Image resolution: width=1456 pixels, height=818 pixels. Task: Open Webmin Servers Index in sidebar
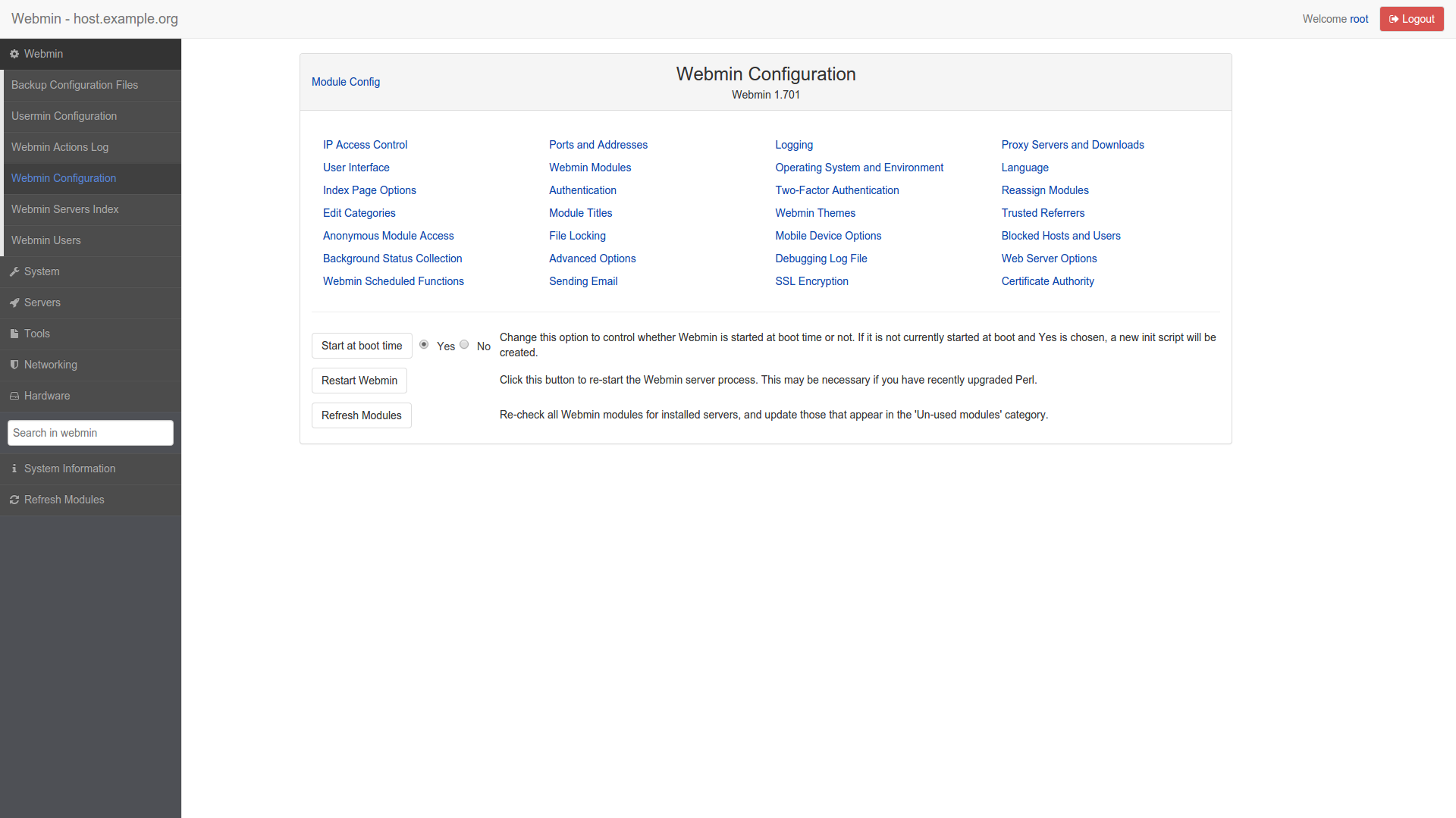click(x=92, y=209)
